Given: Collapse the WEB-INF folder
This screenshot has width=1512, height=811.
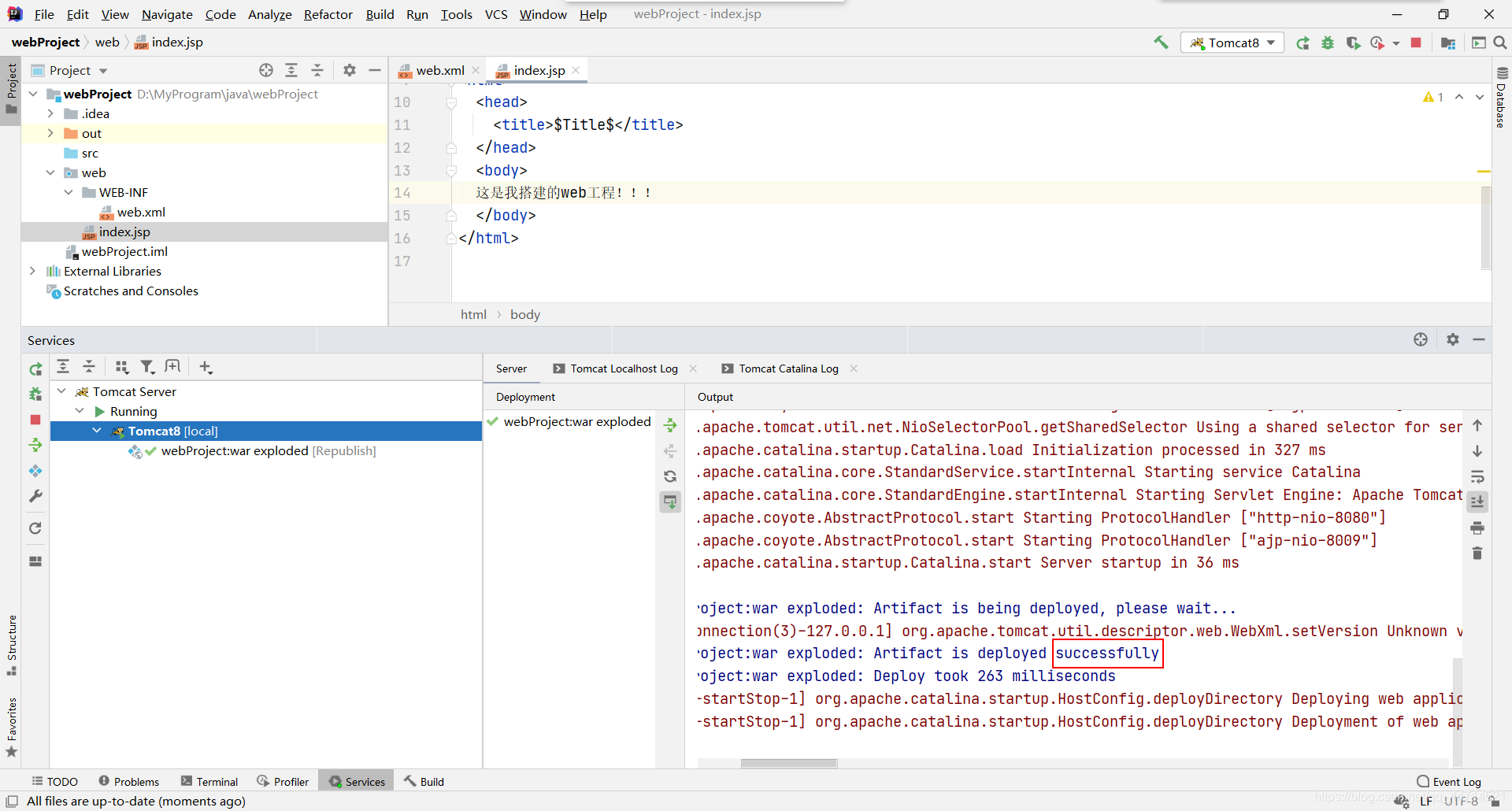Looking at the screenshot, I should [x=69, y=192].
